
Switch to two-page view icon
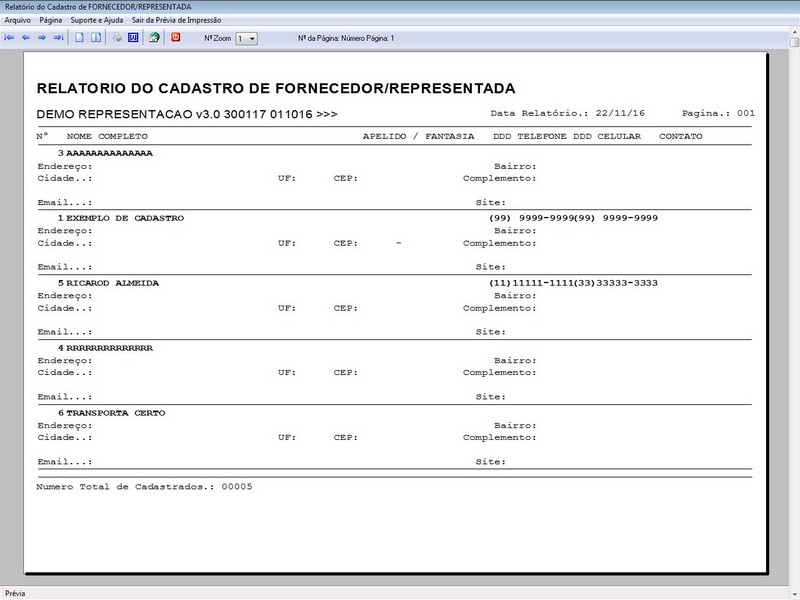point(96,38)
